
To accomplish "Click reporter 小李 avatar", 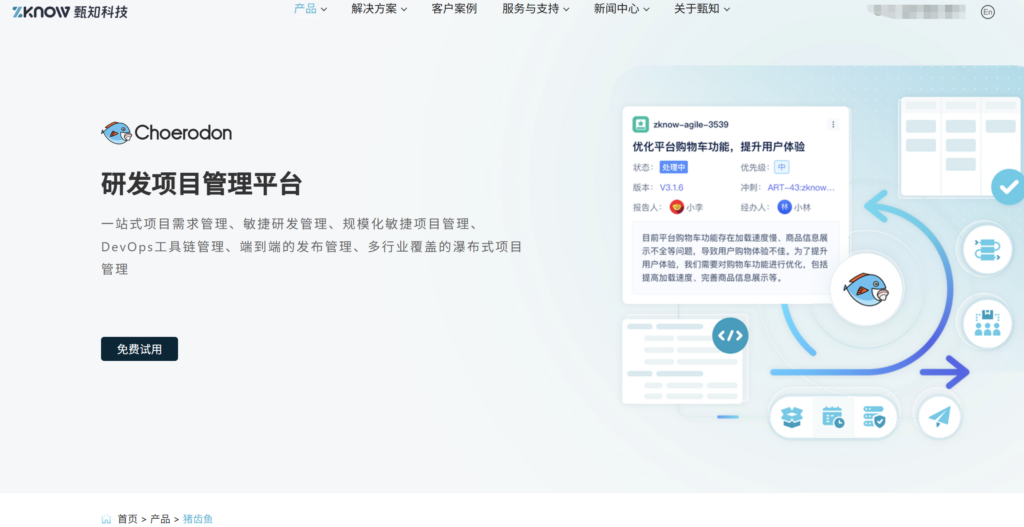I will tap(677, 208).
